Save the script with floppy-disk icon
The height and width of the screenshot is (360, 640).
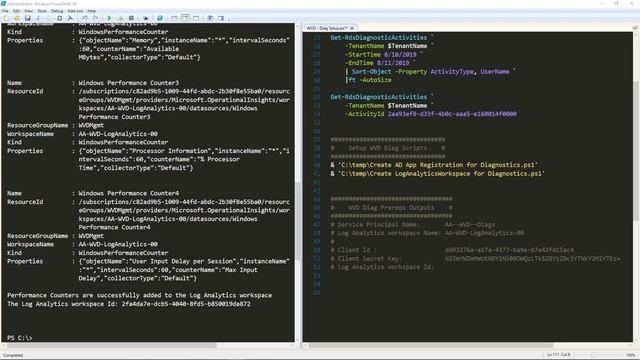(x=27, y=18)
